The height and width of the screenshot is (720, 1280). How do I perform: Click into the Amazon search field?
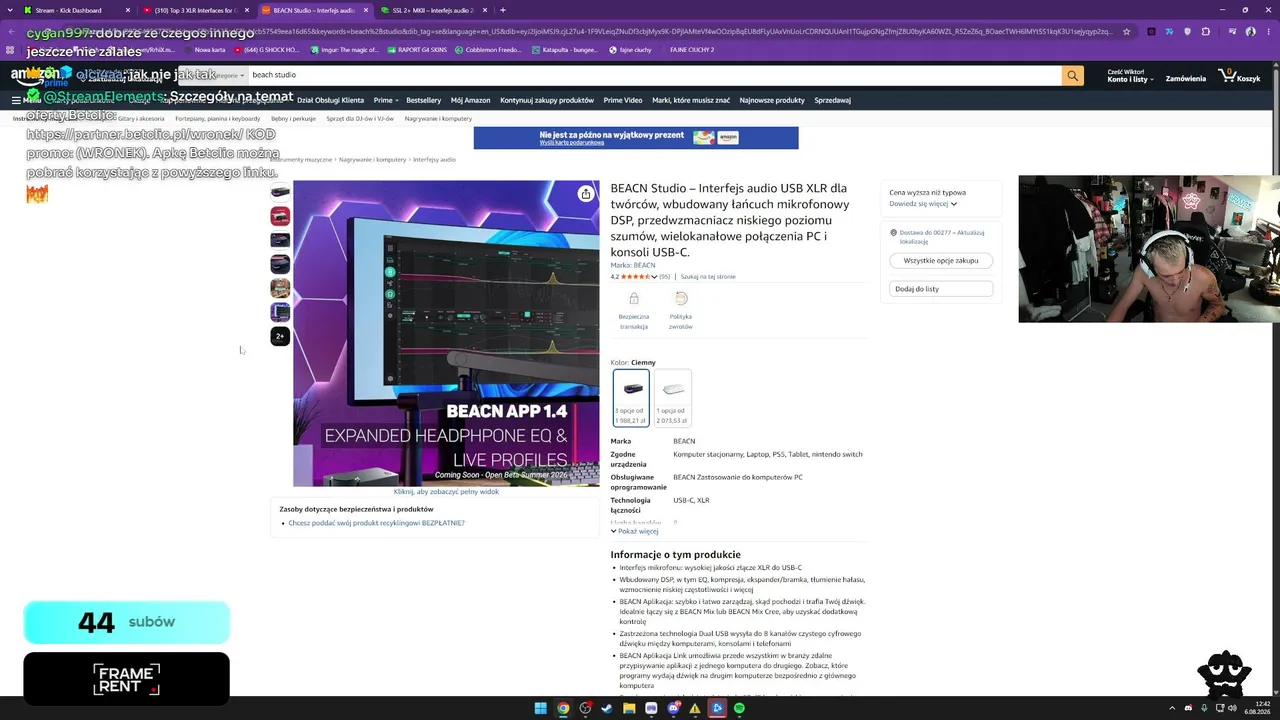(654, 75)
